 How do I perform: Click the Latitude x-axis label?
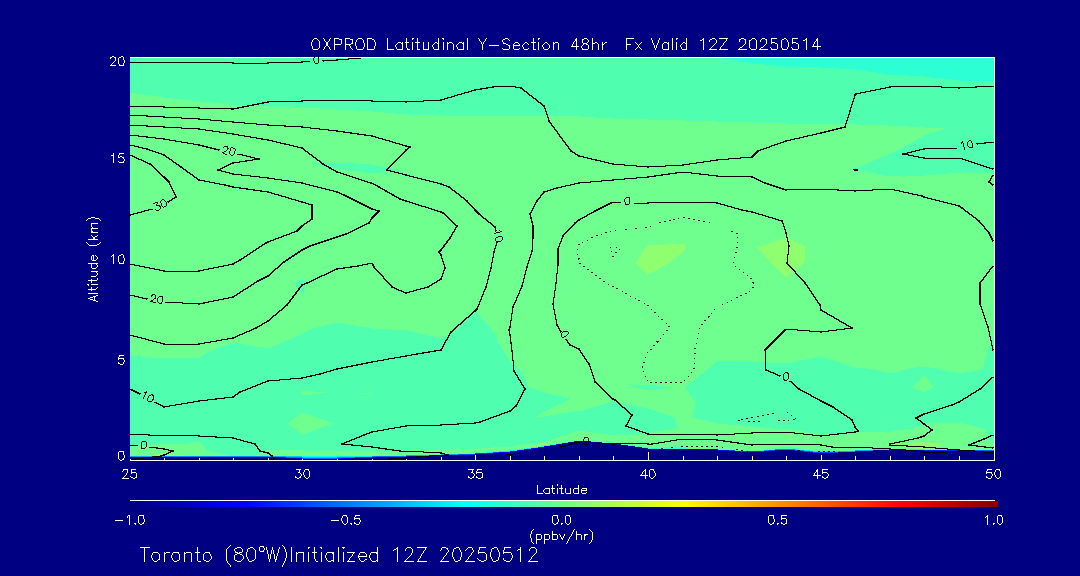[x=561, y=490]
